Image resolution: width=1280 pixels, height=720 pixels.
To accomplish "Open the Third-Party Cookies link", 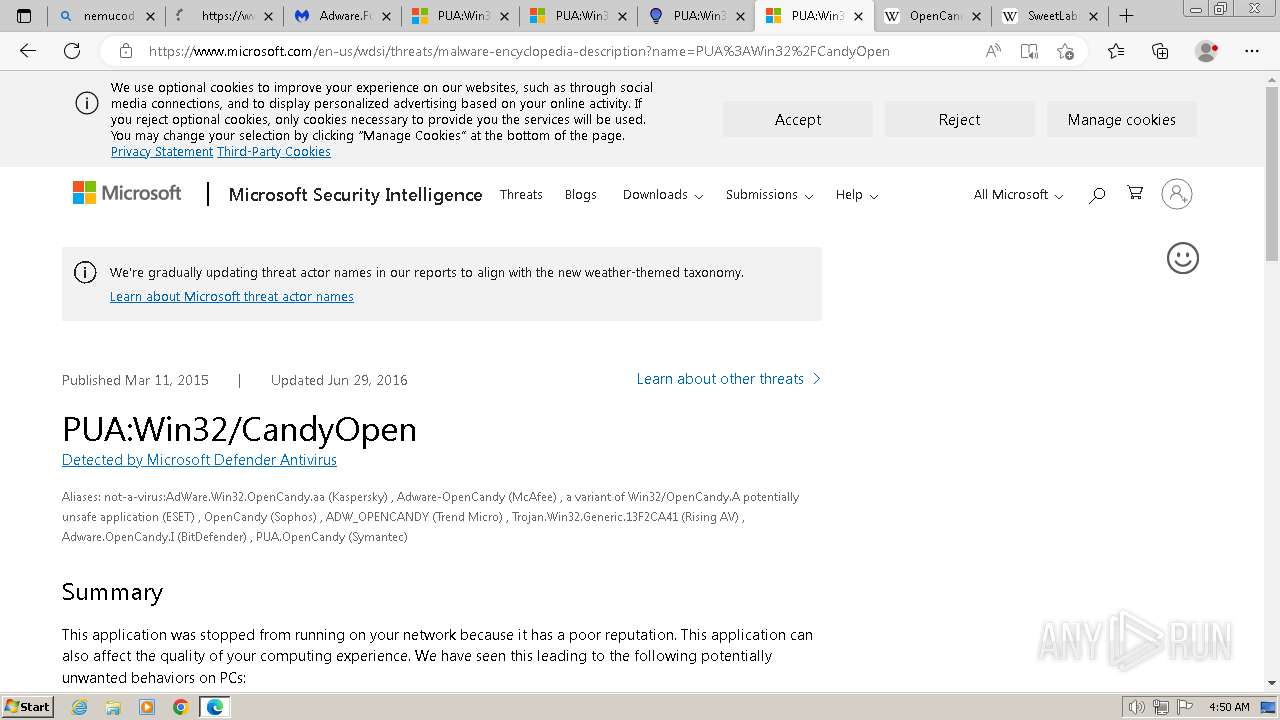I will (x=274, y=152).
